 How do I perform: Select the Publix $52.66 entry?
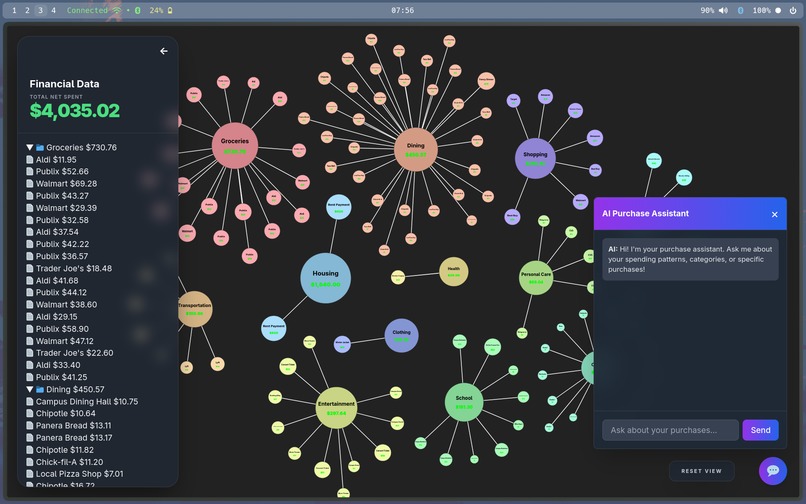coord(57,171)
